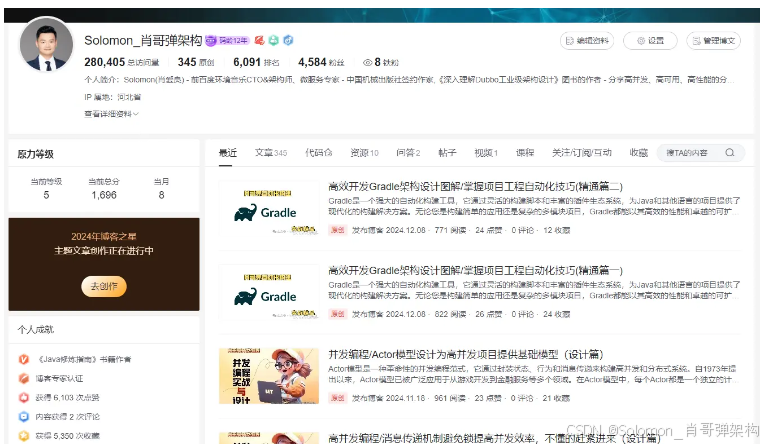
Task: Open Gradle架构设计图解 精通篇一 article title
Action: [476, 270]
